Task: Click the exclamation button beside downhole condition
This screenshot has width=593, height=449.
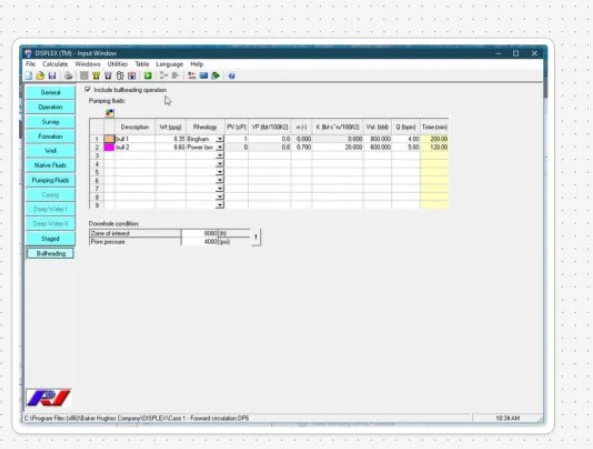Action: point(256,237)
